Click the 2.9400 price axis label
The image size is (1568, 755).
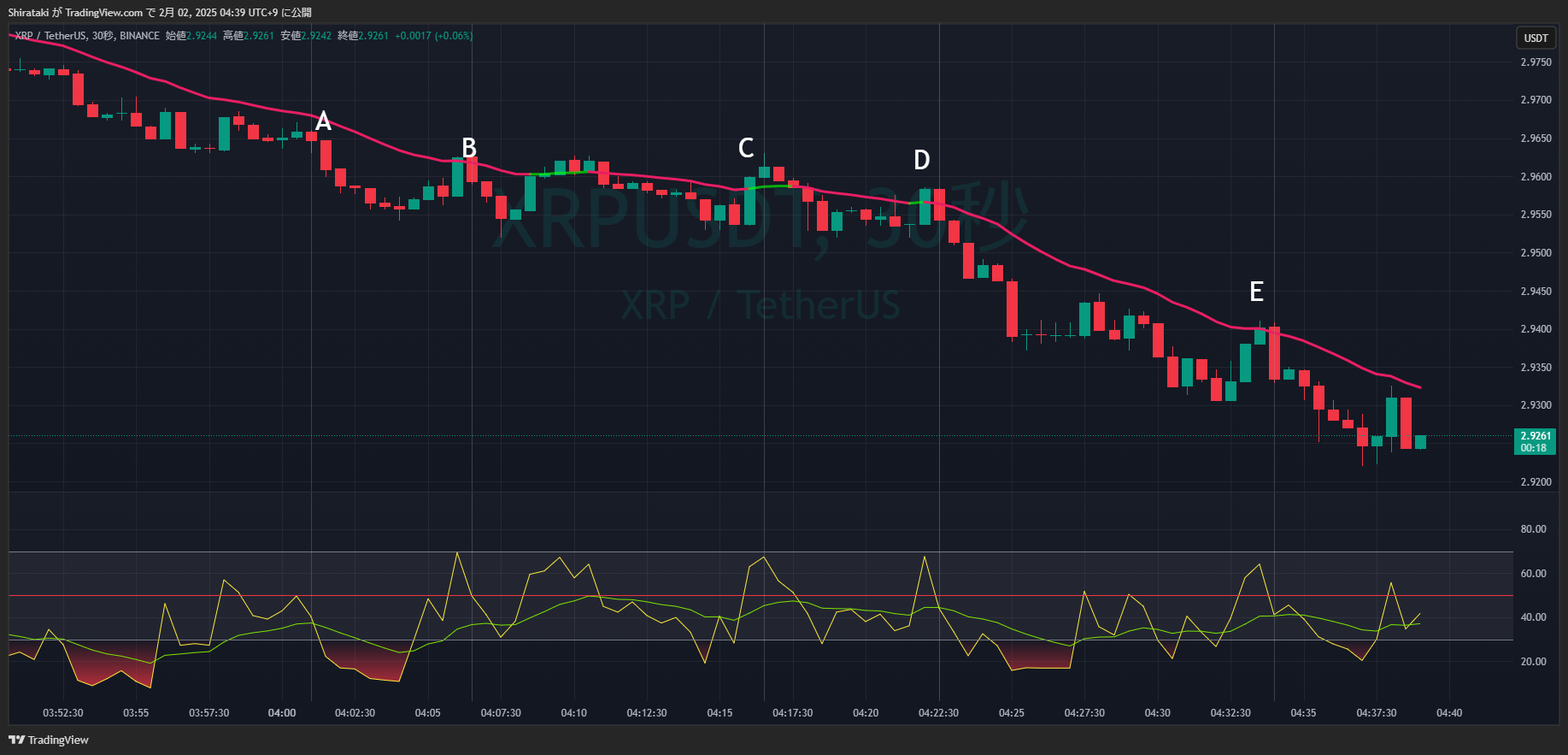point(1536,329)
